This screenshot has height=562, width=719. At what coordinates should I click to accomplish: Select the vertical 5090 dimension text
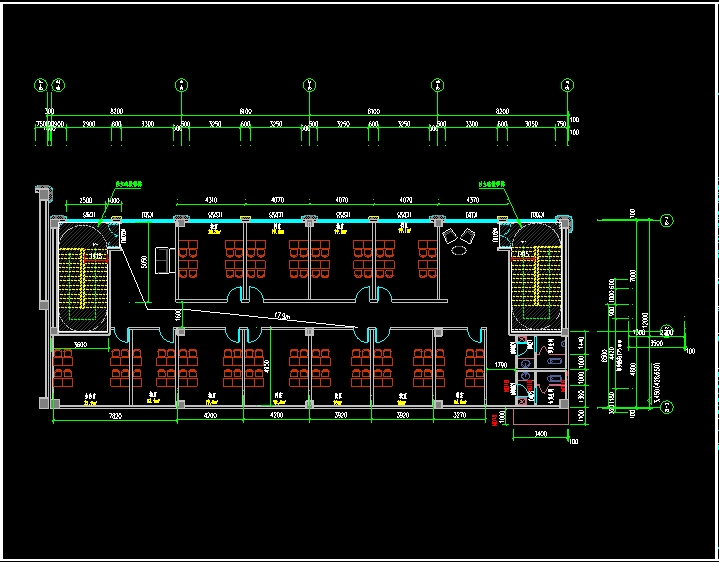pos(145,264)
